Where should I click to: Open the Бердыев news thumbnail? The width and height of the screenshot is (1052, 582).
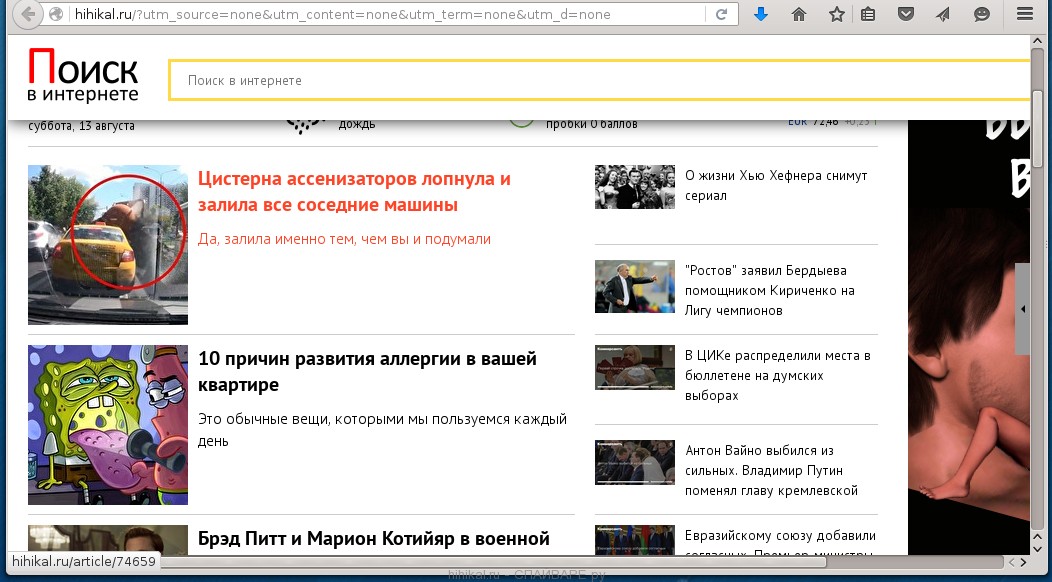tap(635, 286)
